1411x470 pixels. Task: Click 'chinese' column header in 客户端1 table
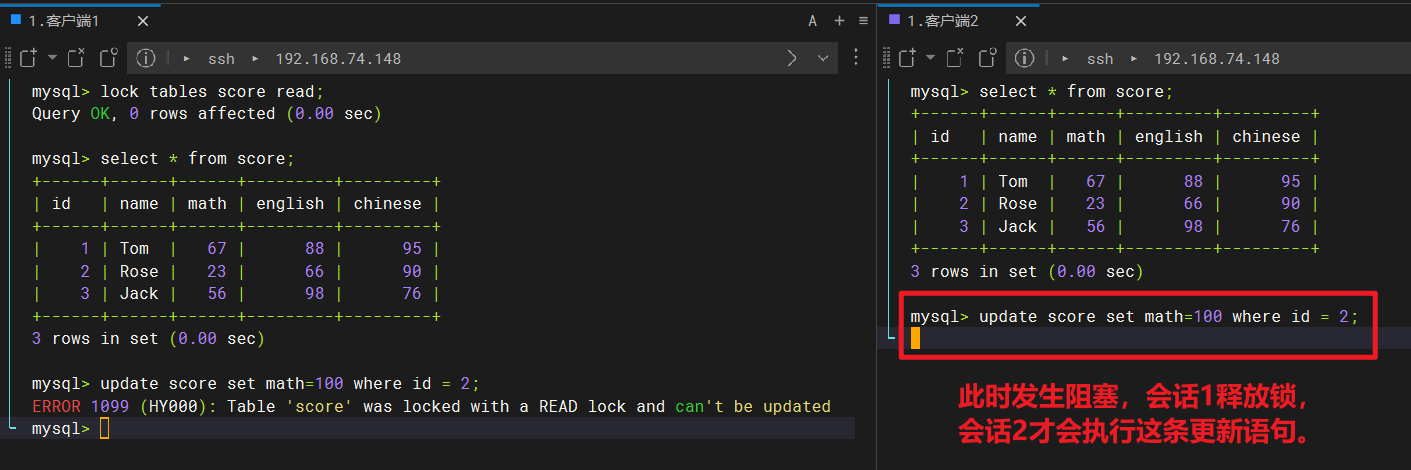(388, 204)
